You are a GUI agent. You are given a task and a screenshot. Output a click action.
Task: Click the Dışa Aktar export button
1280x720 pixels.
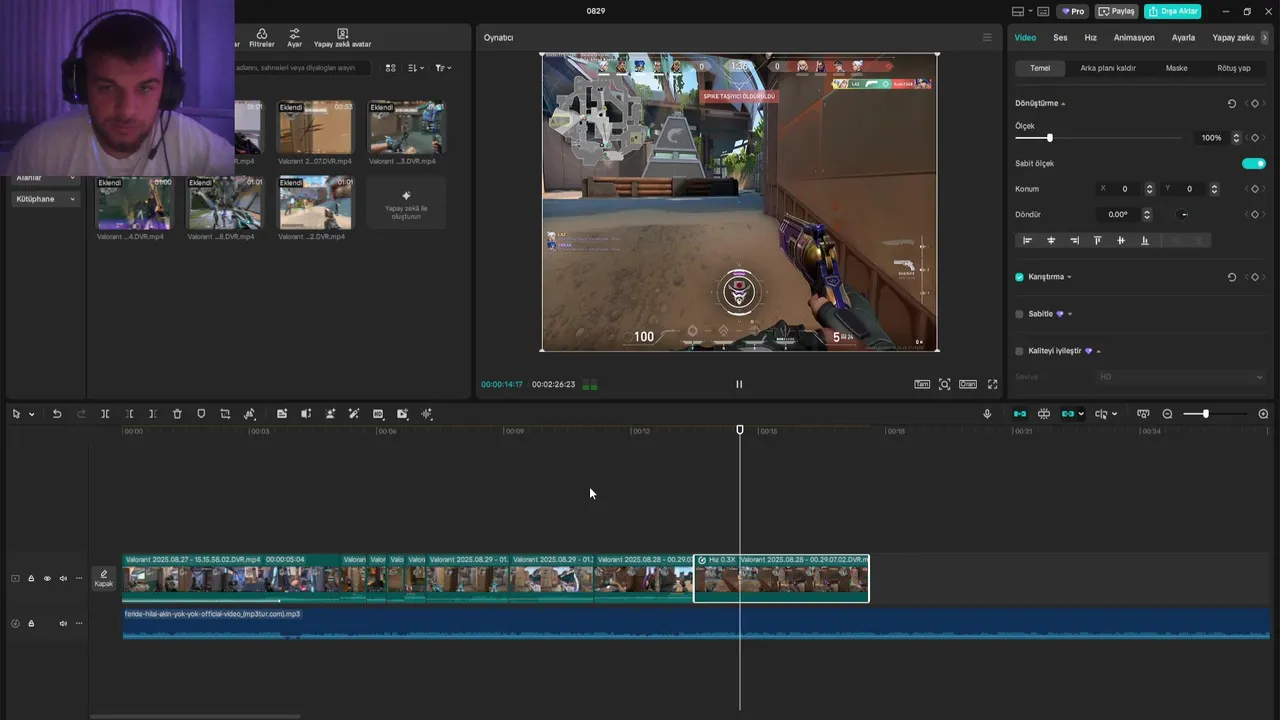click(1173, 11)
